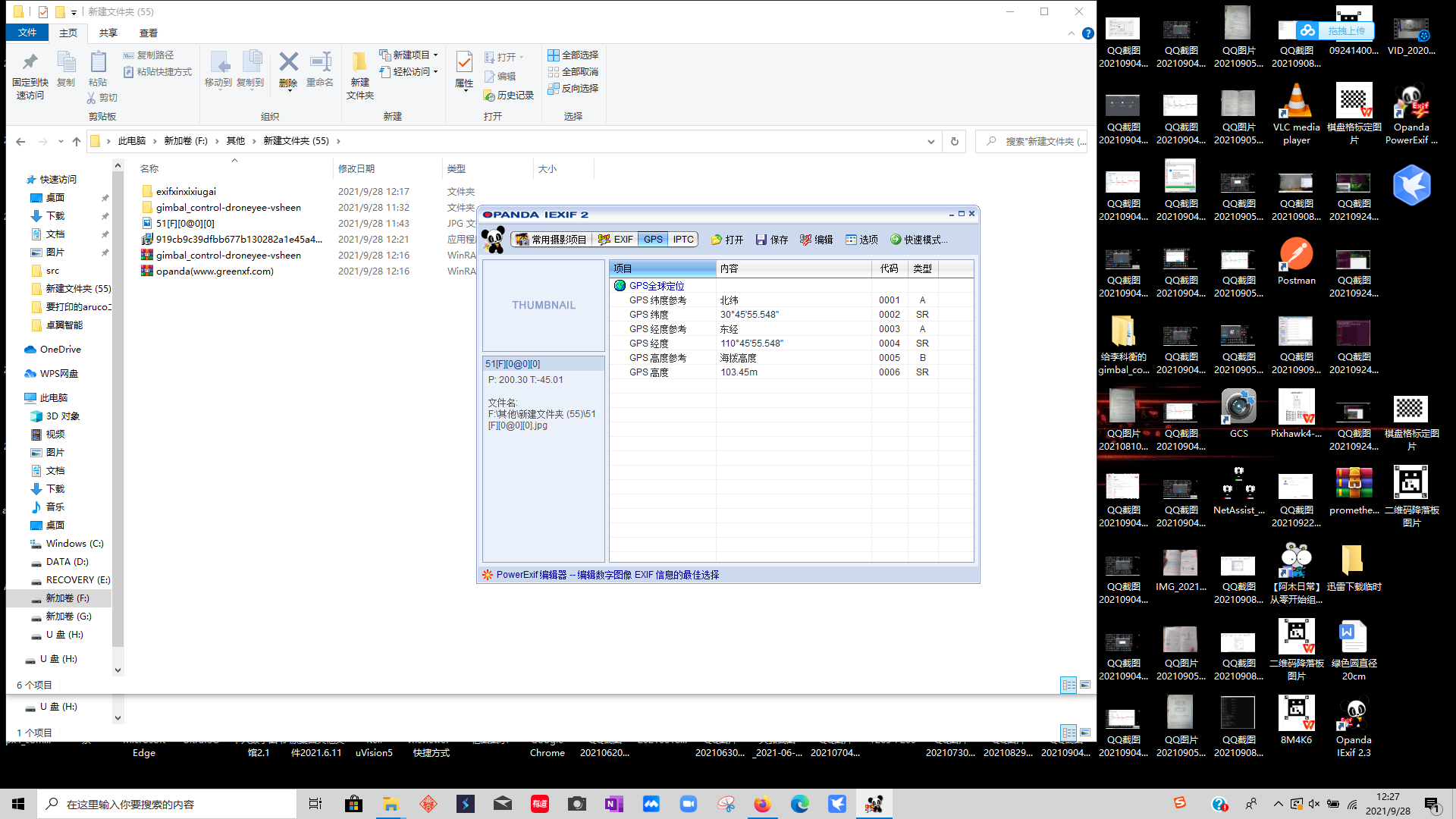
Task: Click the green 快速模式 quick mode icon
Action: [x=896, y=240]
